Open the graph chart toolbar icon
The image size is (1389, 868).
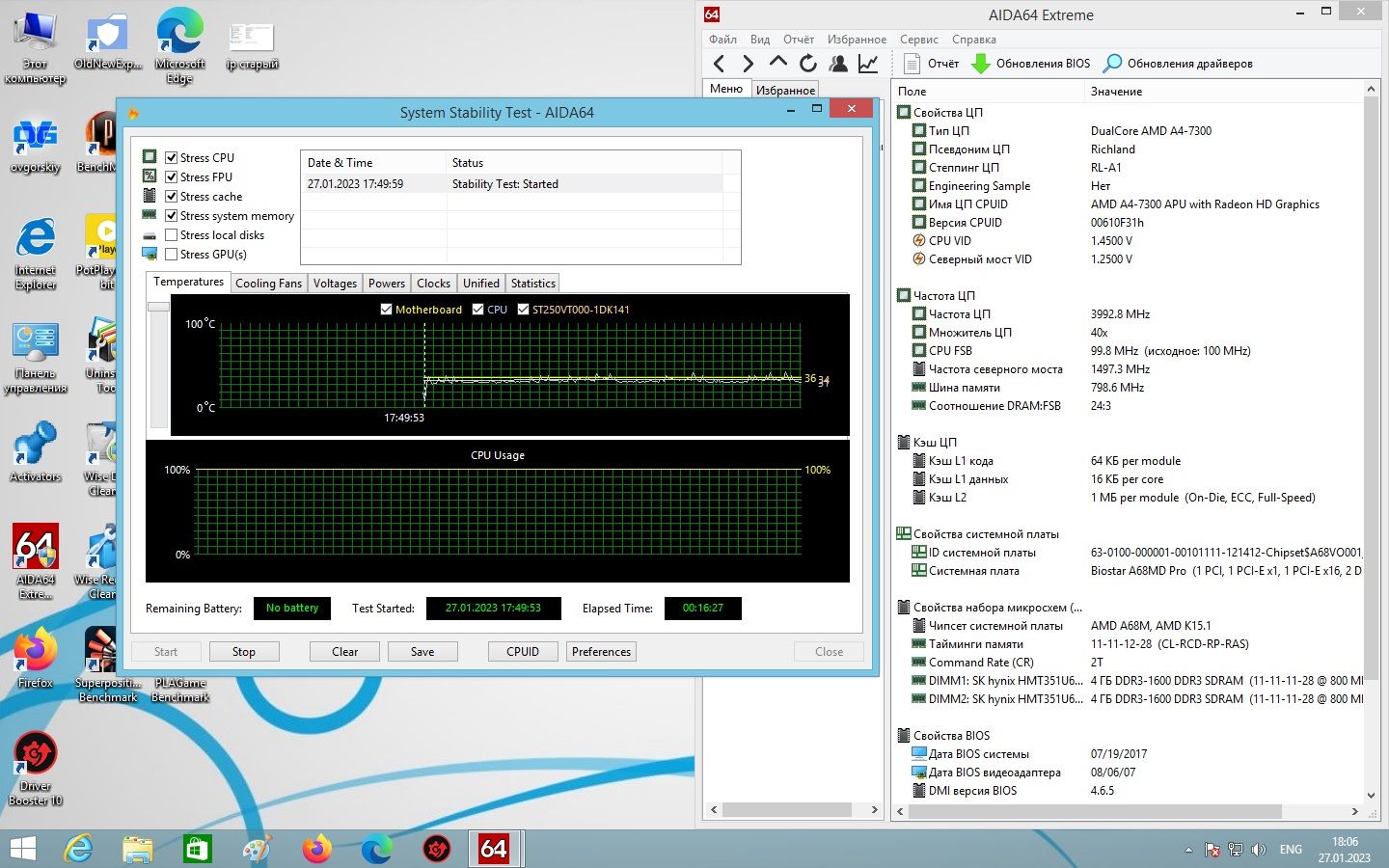pos(868,64)
